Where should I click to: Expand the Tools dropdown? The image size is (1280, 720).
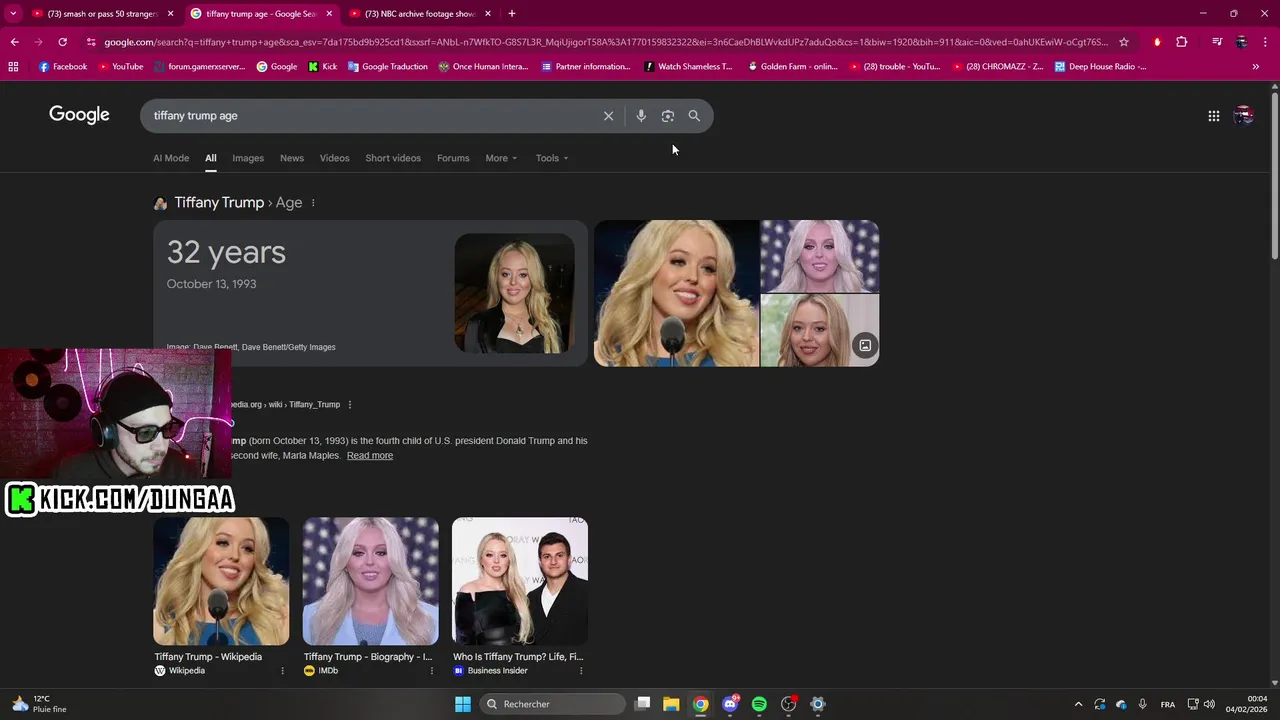551,158
